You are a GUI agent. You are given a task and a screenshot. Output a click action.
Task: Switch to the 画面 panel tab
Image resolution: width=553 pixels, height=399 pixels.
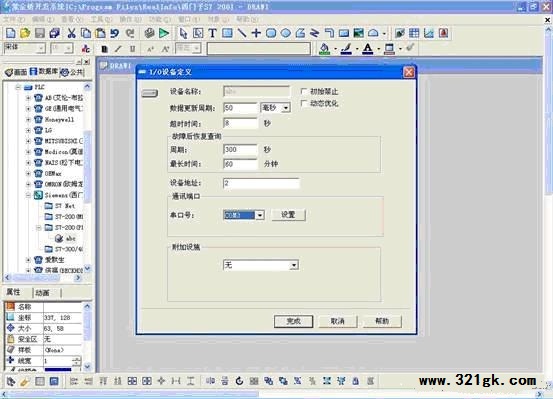[x=17, y=72]
